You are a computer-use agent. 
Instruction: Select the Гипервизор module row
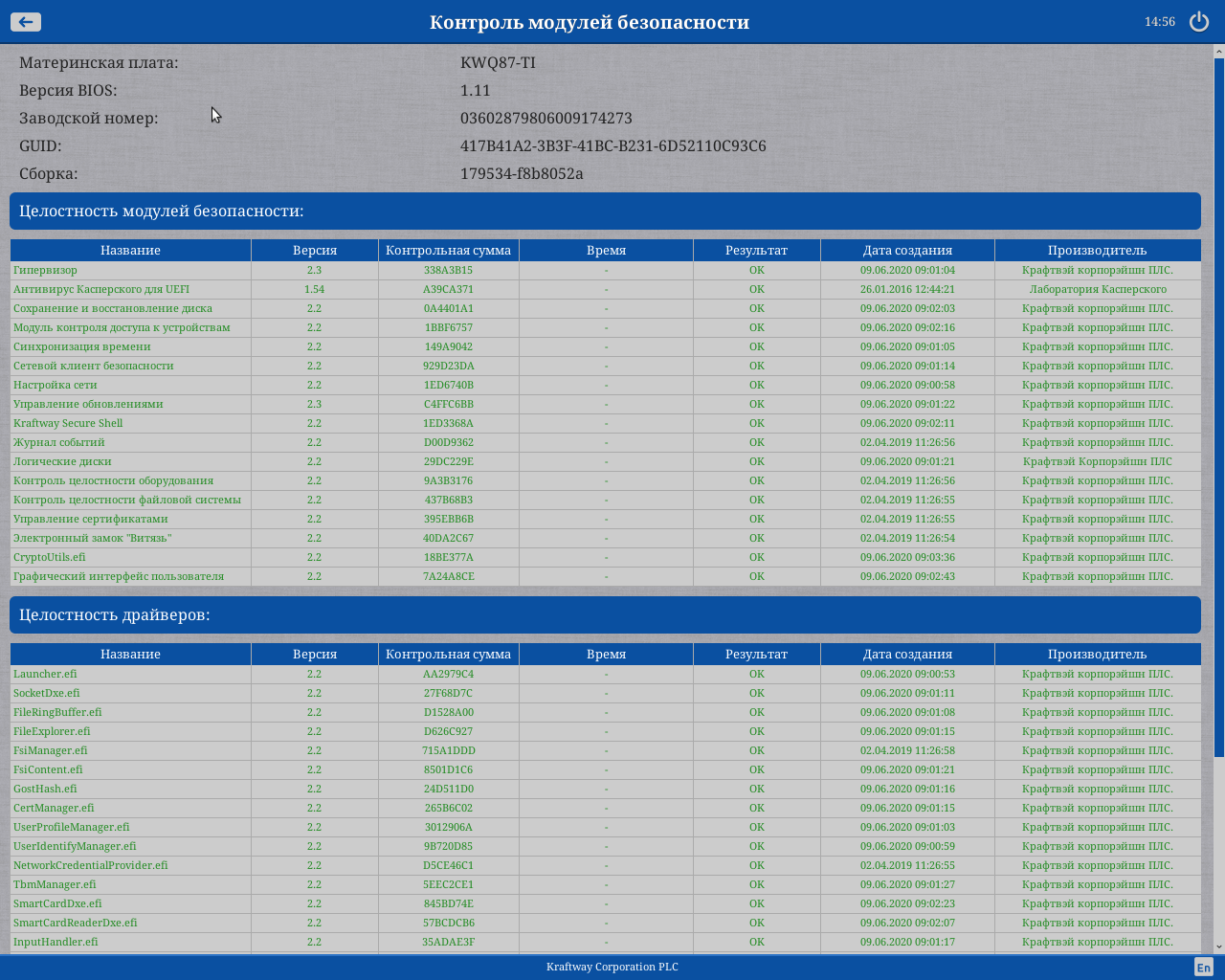(46, 270)
